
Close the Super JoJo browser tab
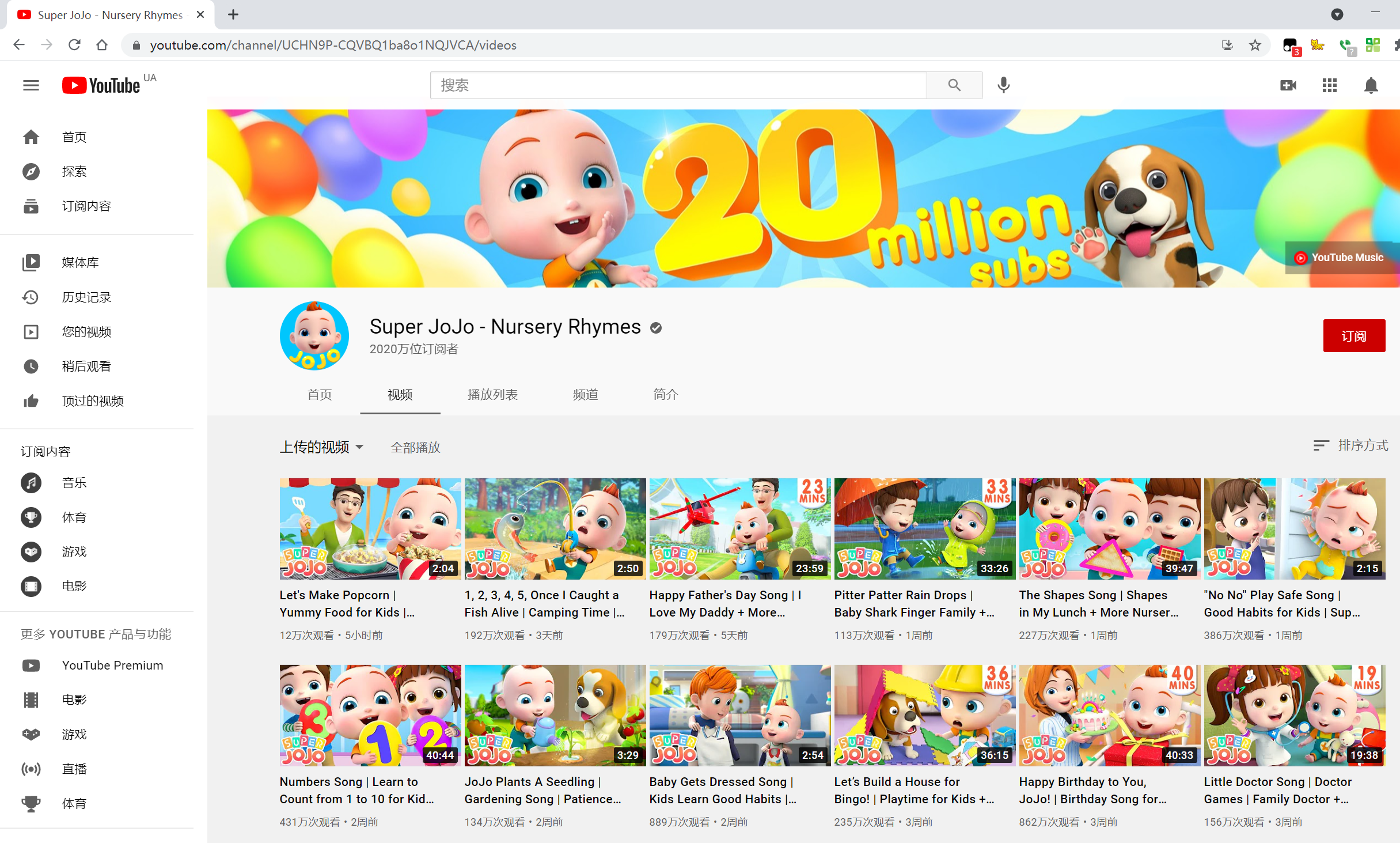200,14
